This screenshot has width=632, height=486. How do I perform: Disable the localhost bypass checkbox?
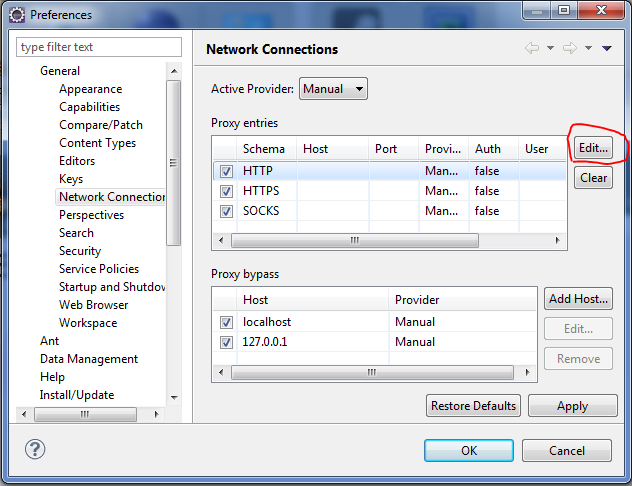(x=226, y=322)
